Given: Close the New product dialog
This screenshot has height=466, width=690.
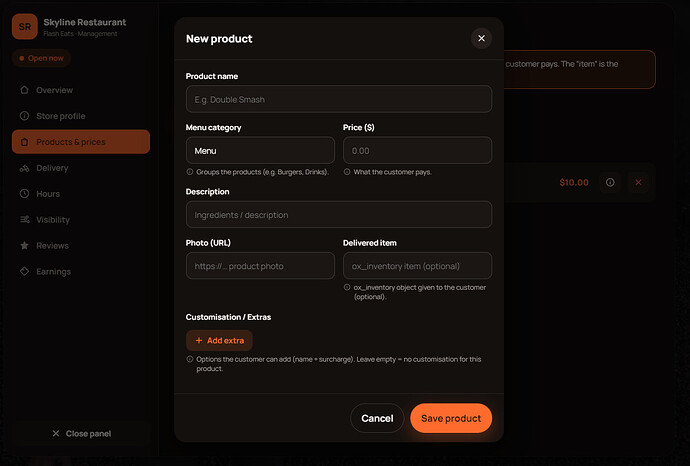Looking at the screenshot, I should [481, 38].
